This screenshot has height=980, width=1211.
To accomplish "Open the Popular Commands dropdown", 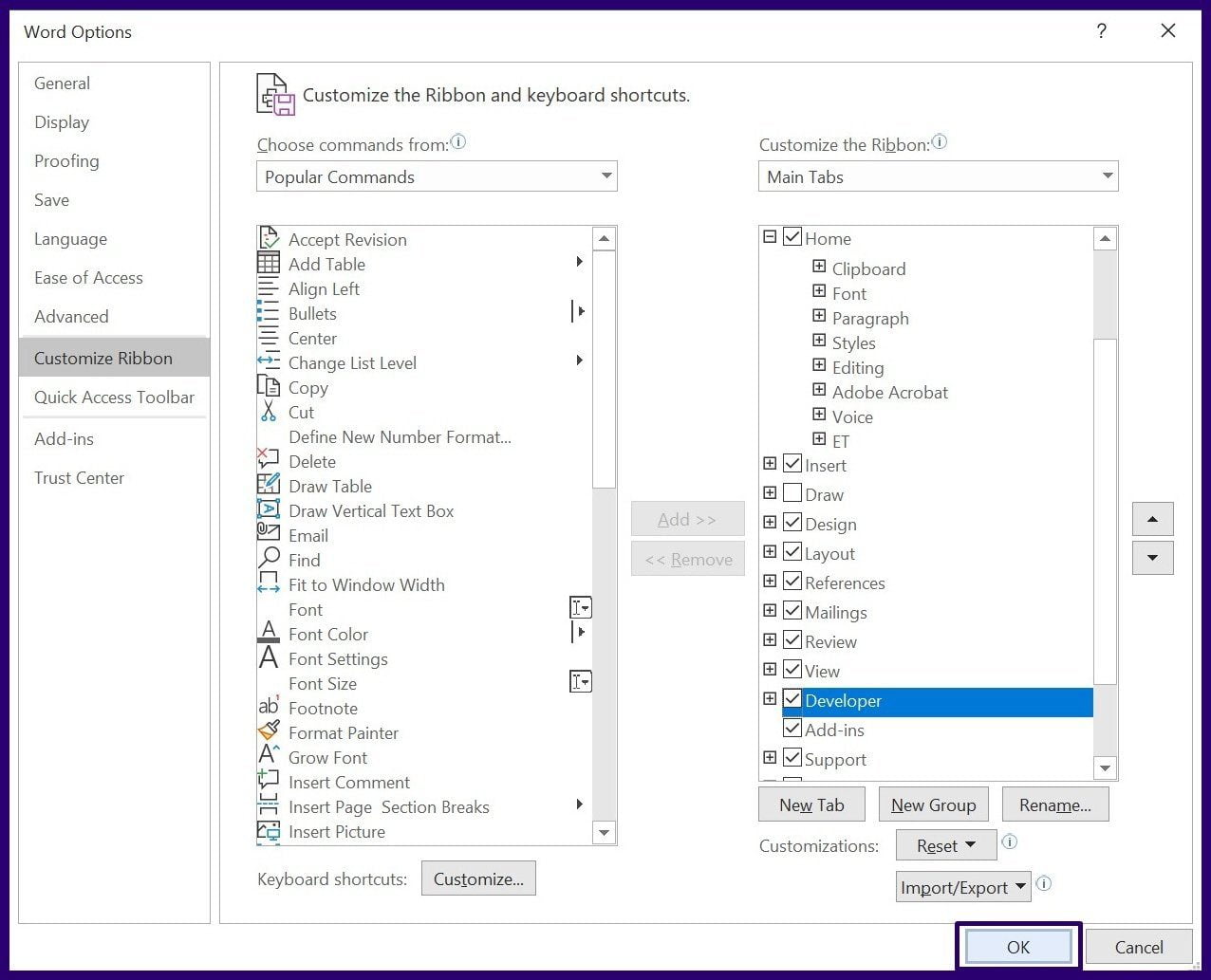I will [606, 176].
